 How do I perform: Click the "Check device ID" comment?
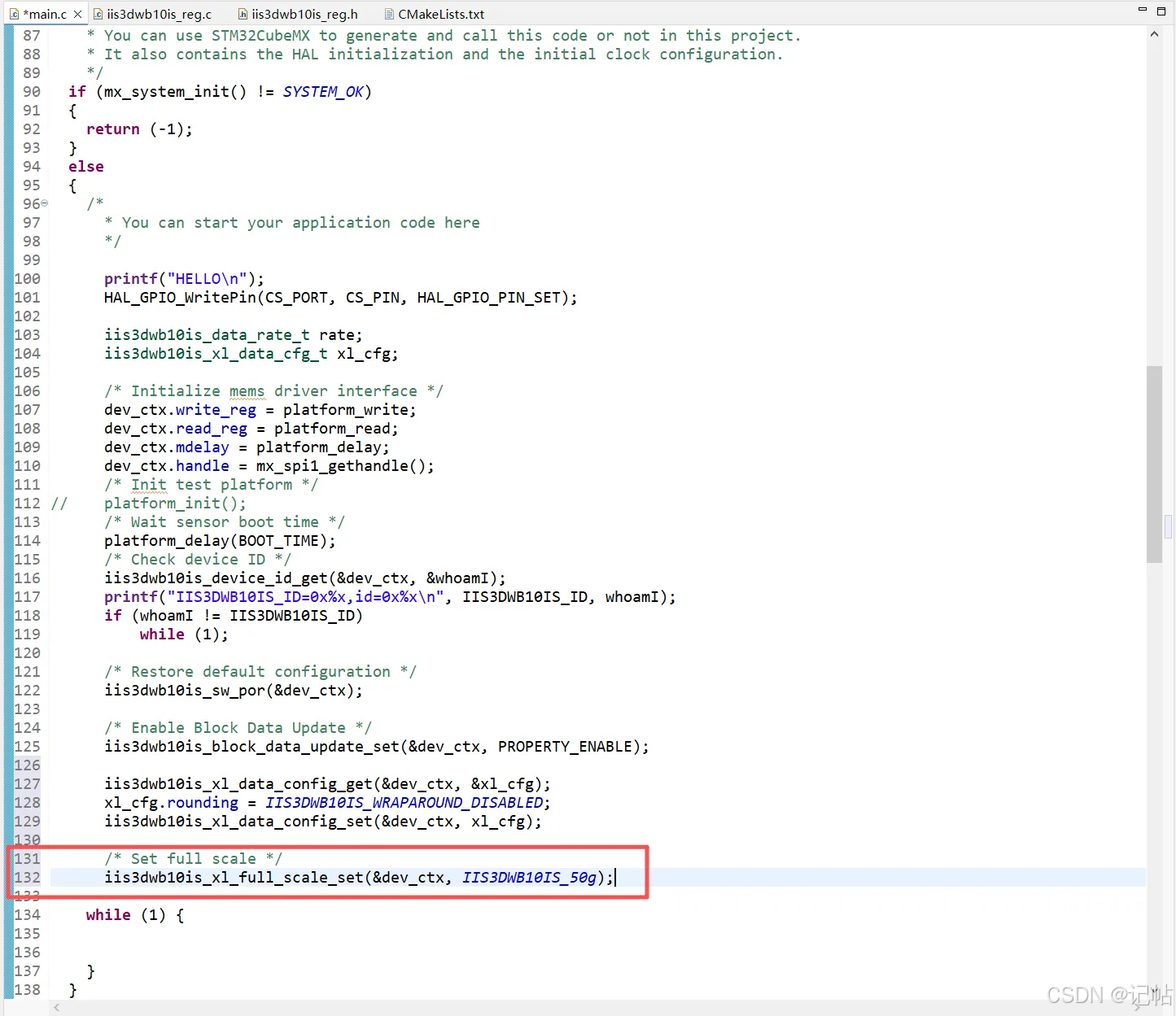point(198,560)
